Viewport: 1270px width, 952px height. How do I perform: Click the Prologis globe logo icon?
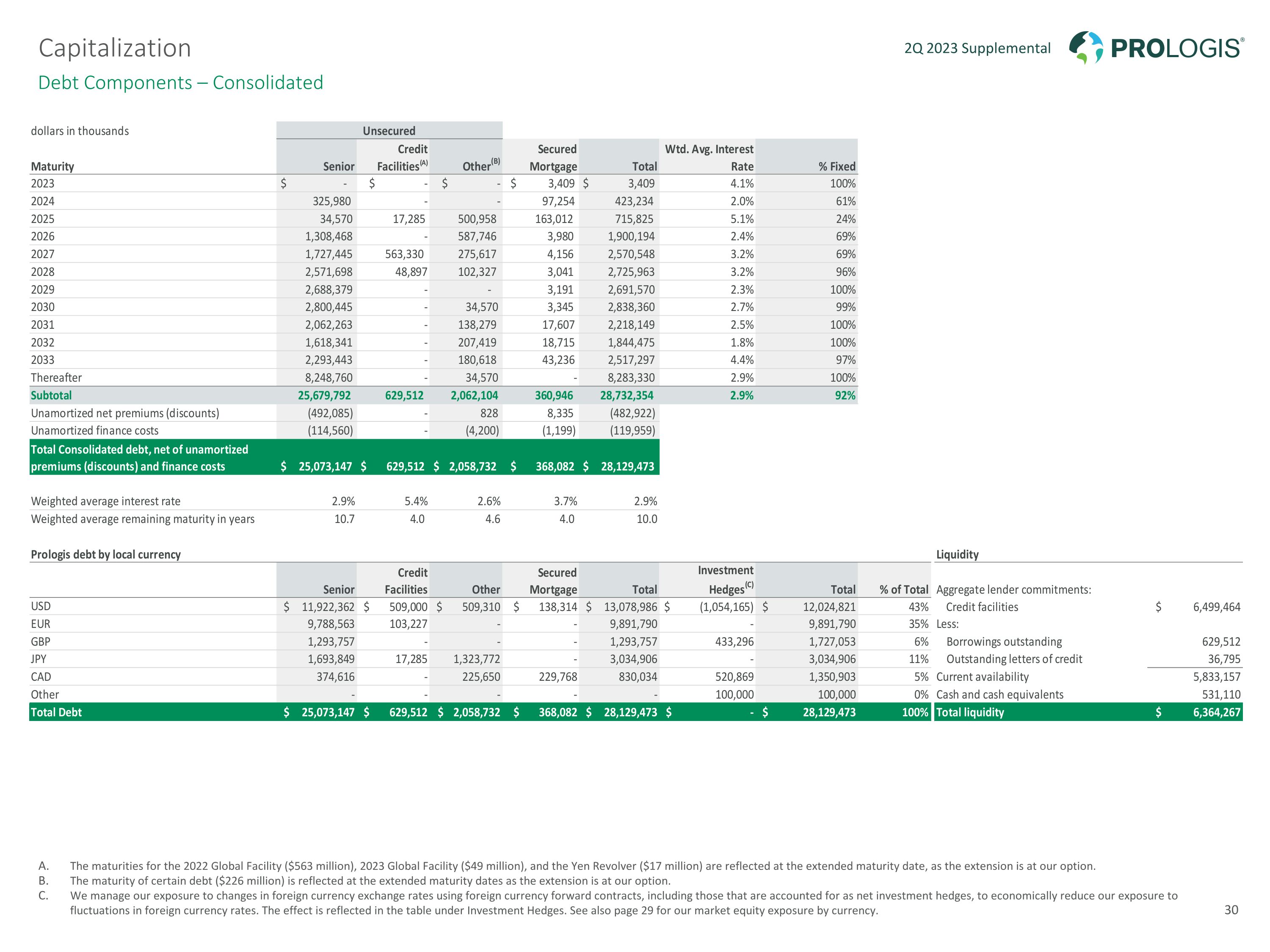click(1085, 47)
